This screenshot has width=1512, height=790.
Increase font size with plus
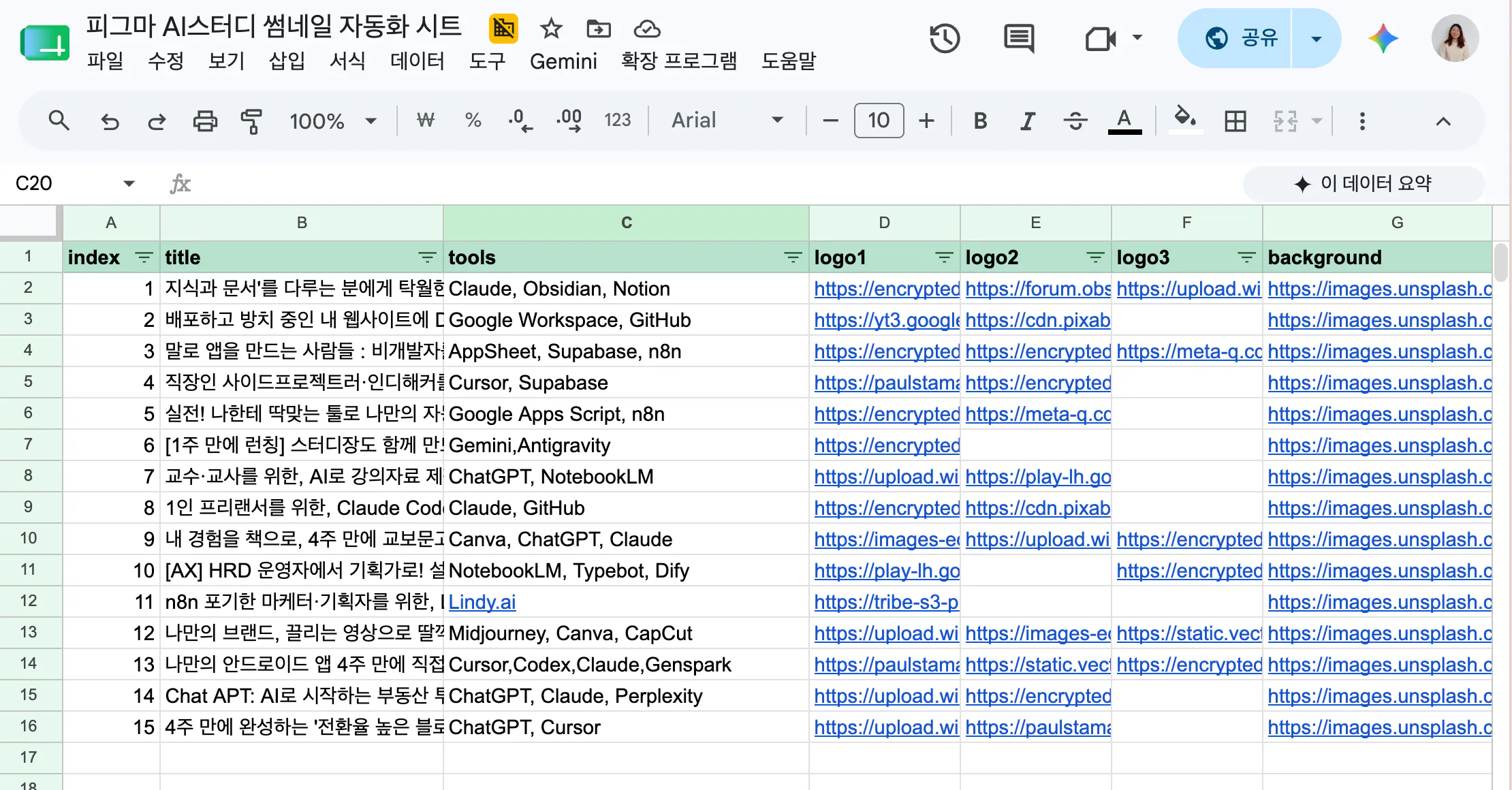point(926,121)
